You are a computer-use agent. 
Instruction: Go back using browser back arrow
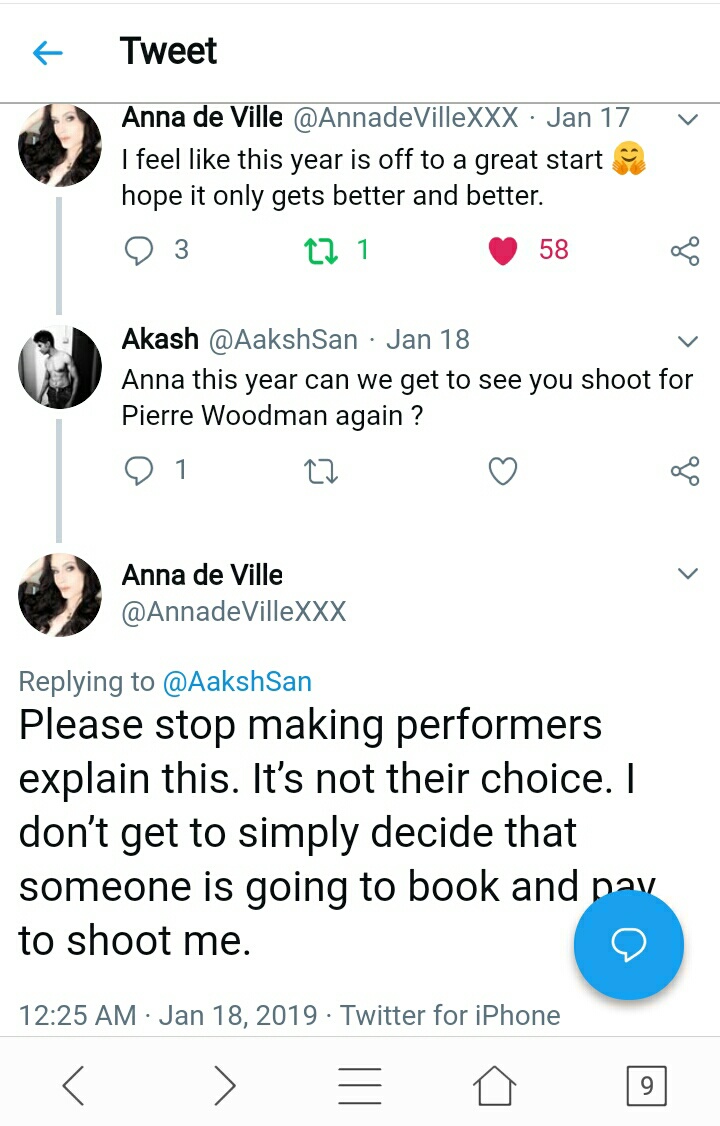(x=73, y=1084)
